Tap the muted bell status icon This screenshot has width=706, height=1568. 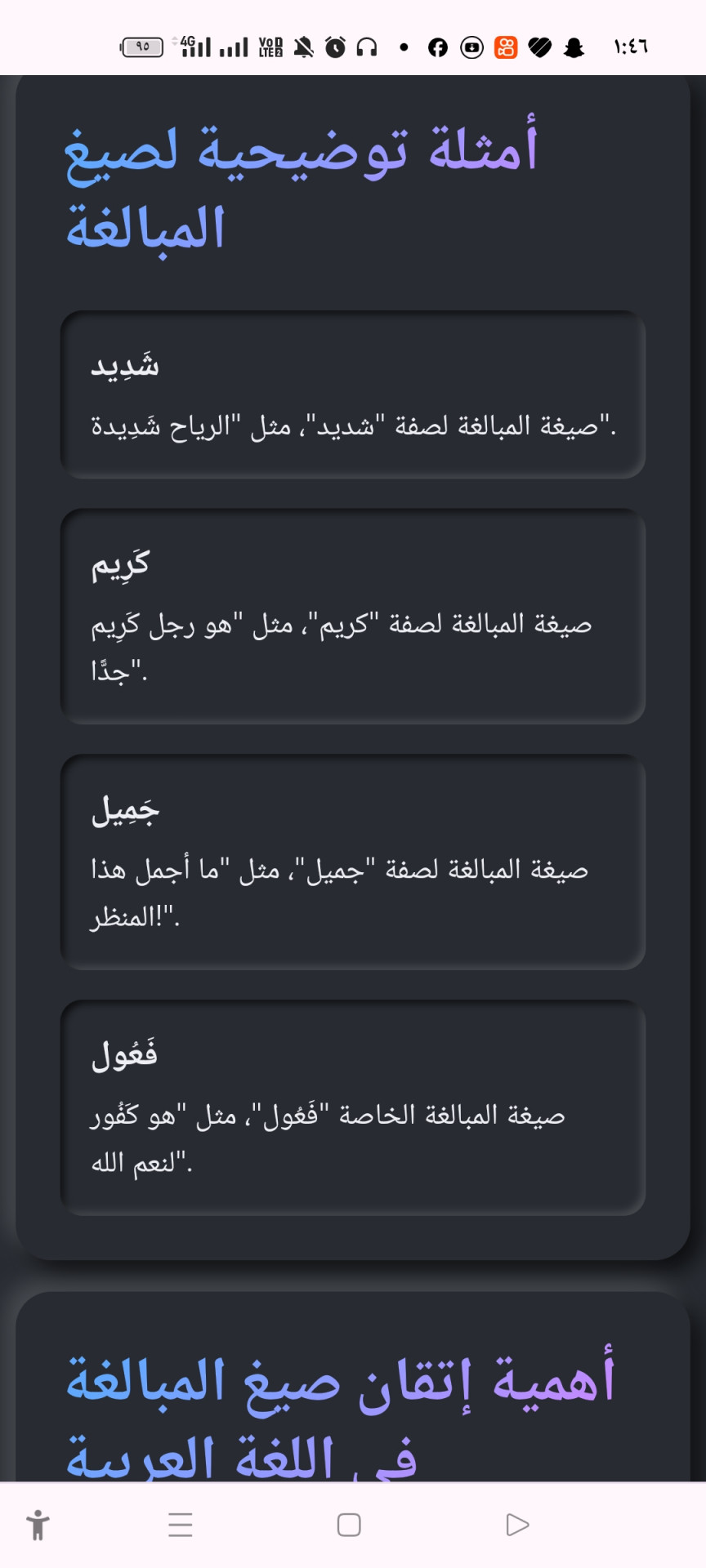(x=304, y=47)
